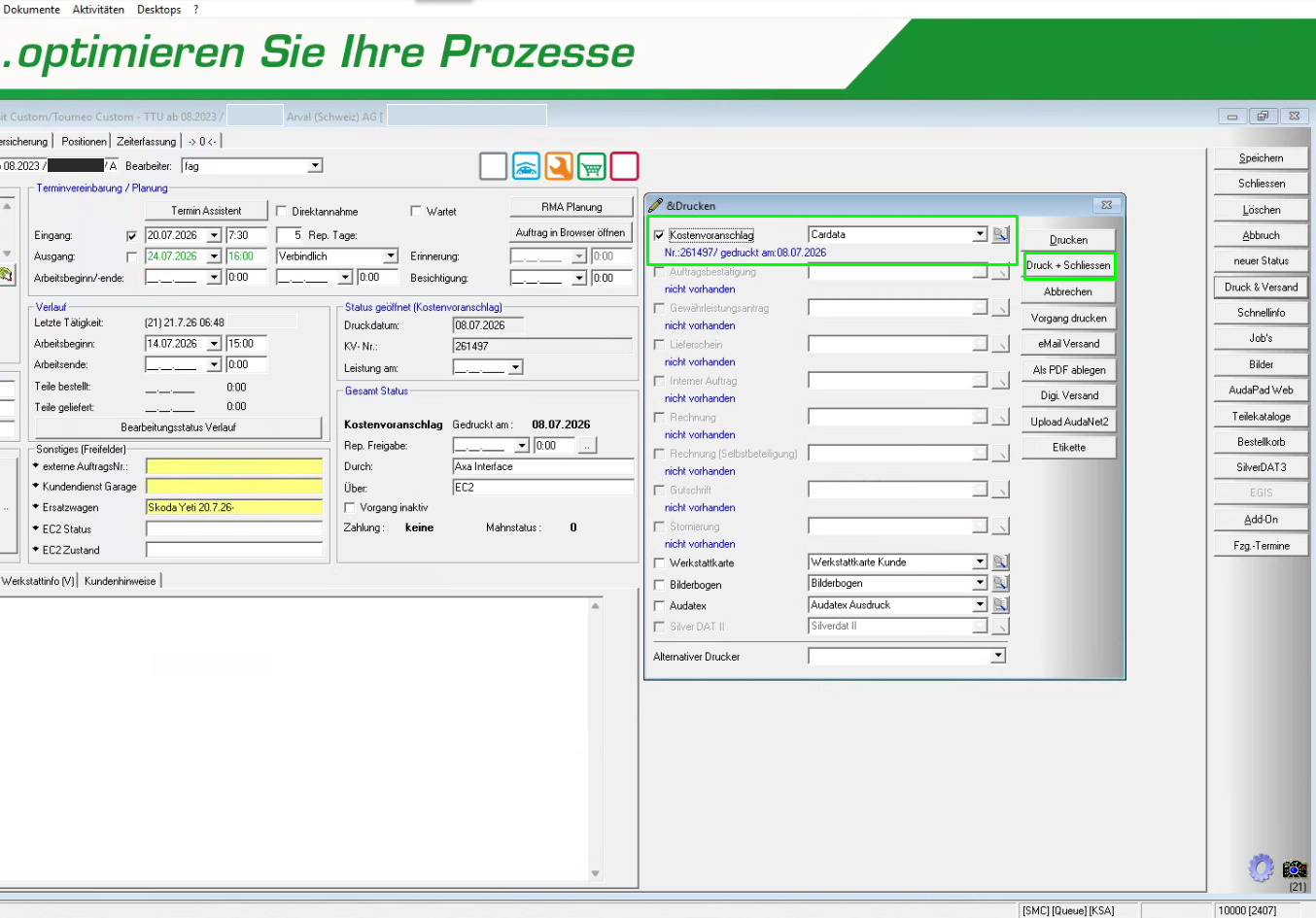Check the Werkstattkarte checkbox
This screenshot has height=918, width=1316.
click(659, 563)
